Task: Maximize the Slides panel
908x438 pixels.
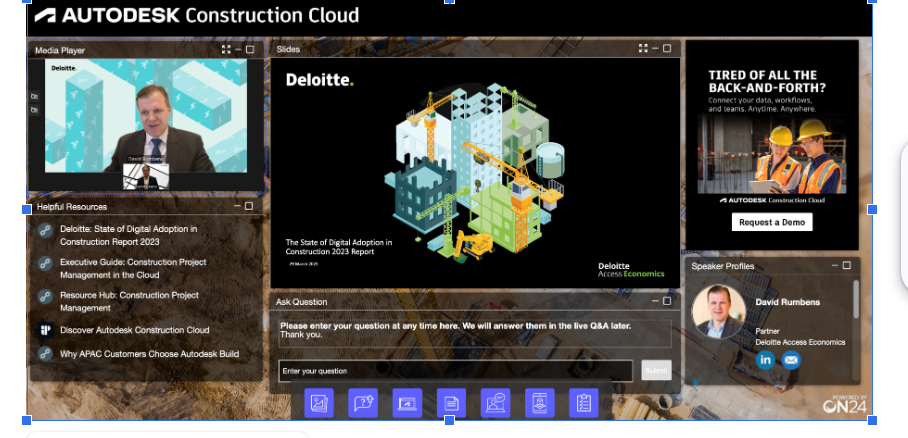Action: (x=667, y=48)
